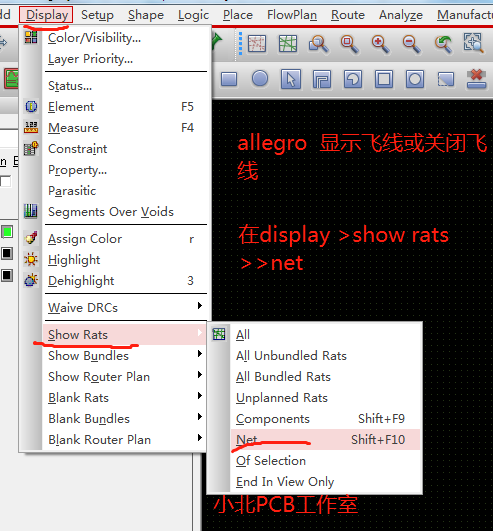This screenshot has width=493, height=531.
Task: Open the Route menu
Action: [x=348, y=15]
